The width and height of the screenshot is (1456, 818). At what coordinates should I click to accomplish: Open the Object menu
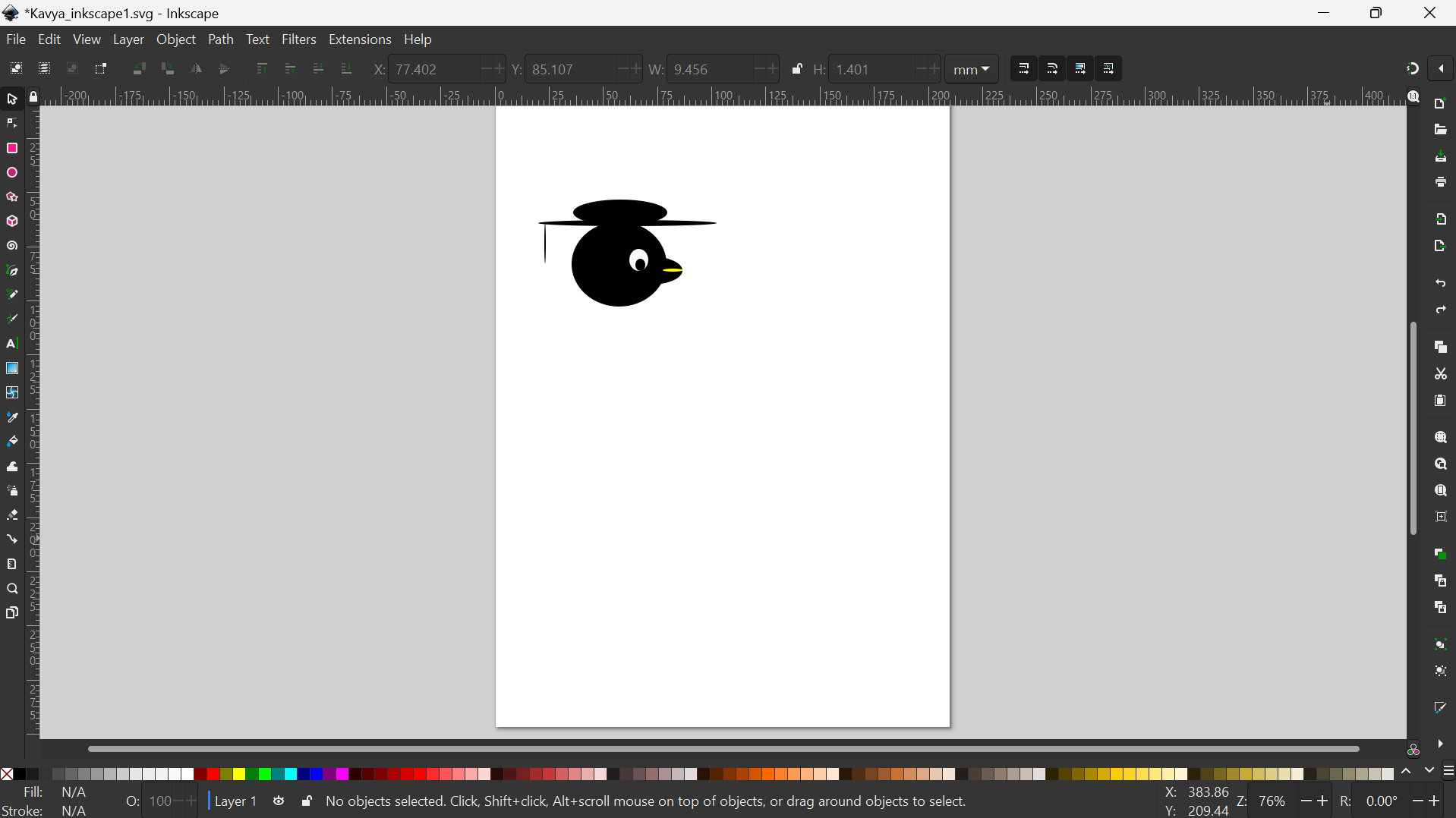click(176, 39)
